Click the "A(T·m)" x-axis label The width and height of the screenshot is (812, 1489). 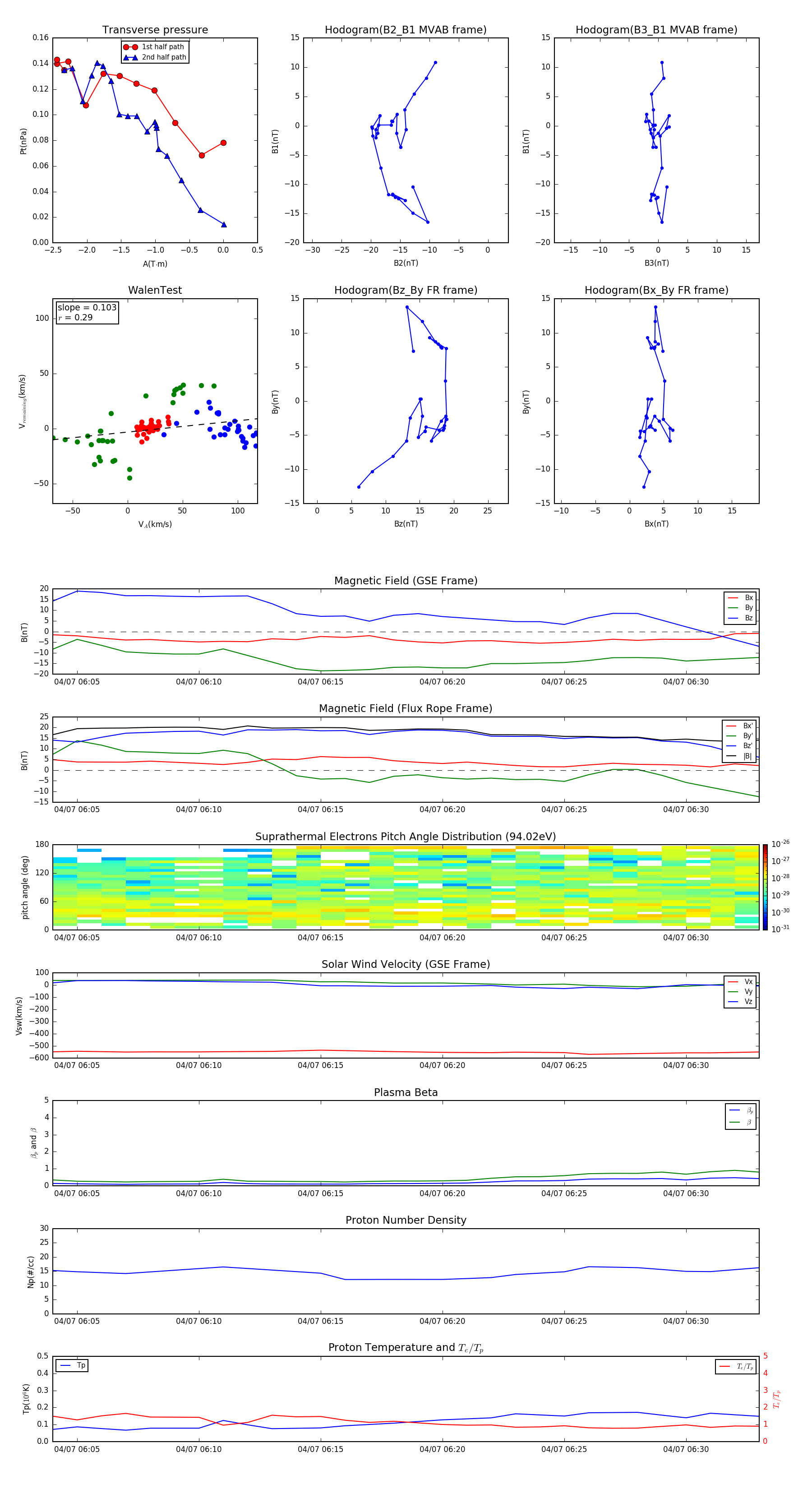pos(155,264)
